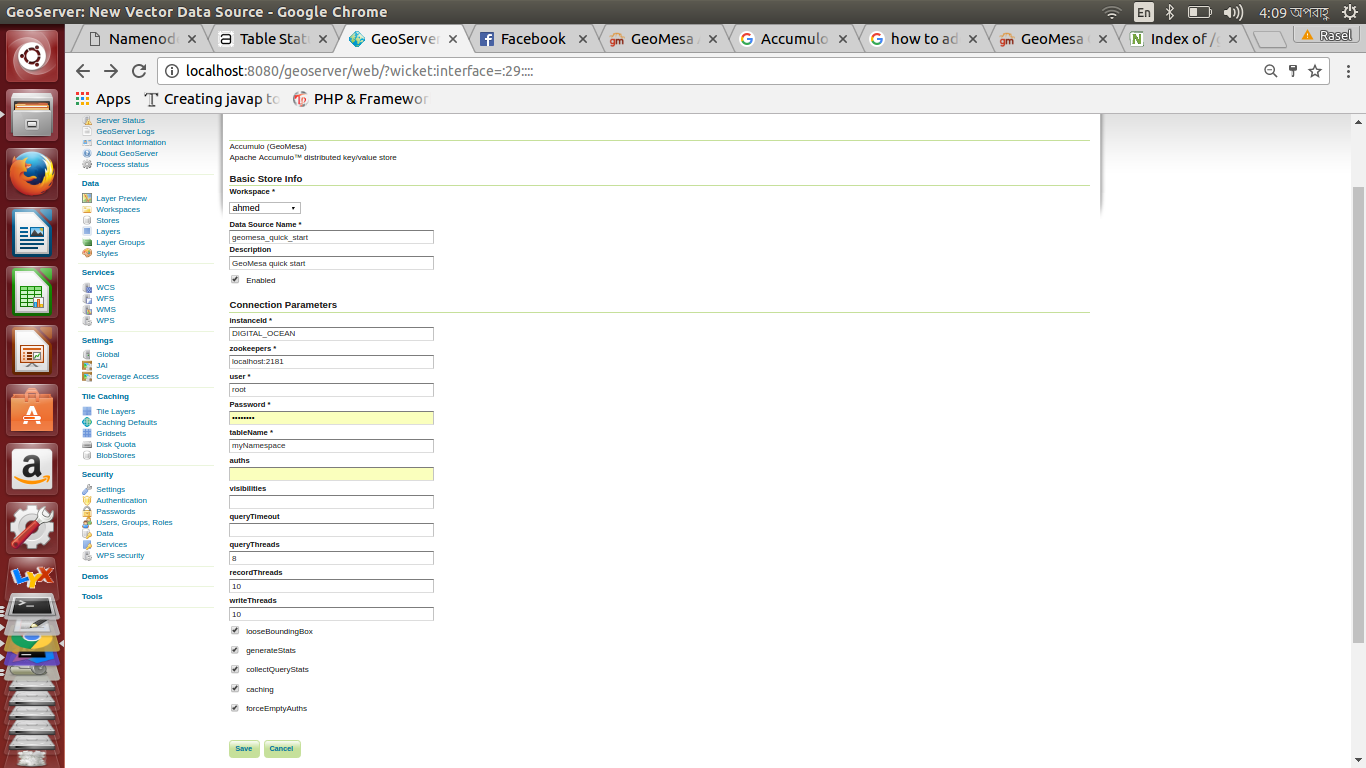The height and width of the screenshot is (768, 1366).
Task: Click the Workspaces folder icon
Action: pos(87,210)
